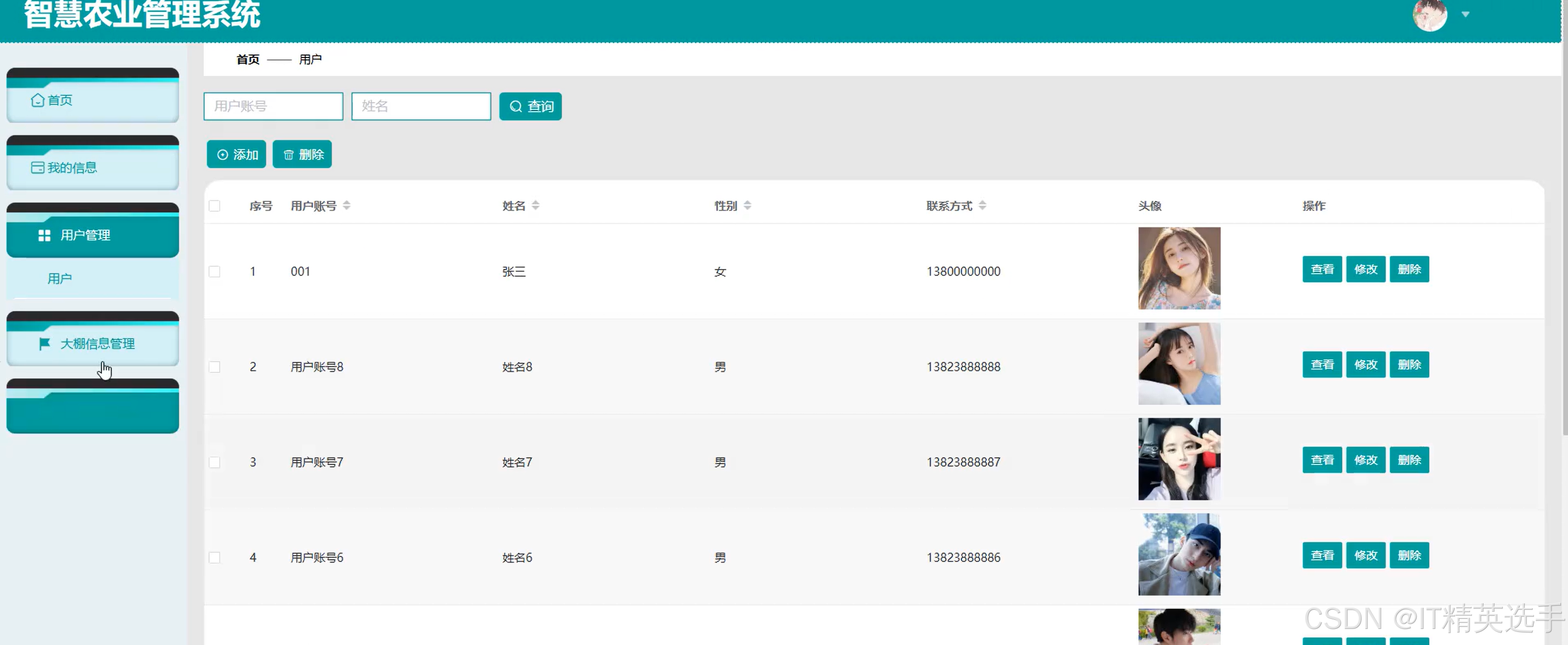Click the 头像 column header
The height and width of the screenshot is (645, 1568).
[x=1150, y=206]
